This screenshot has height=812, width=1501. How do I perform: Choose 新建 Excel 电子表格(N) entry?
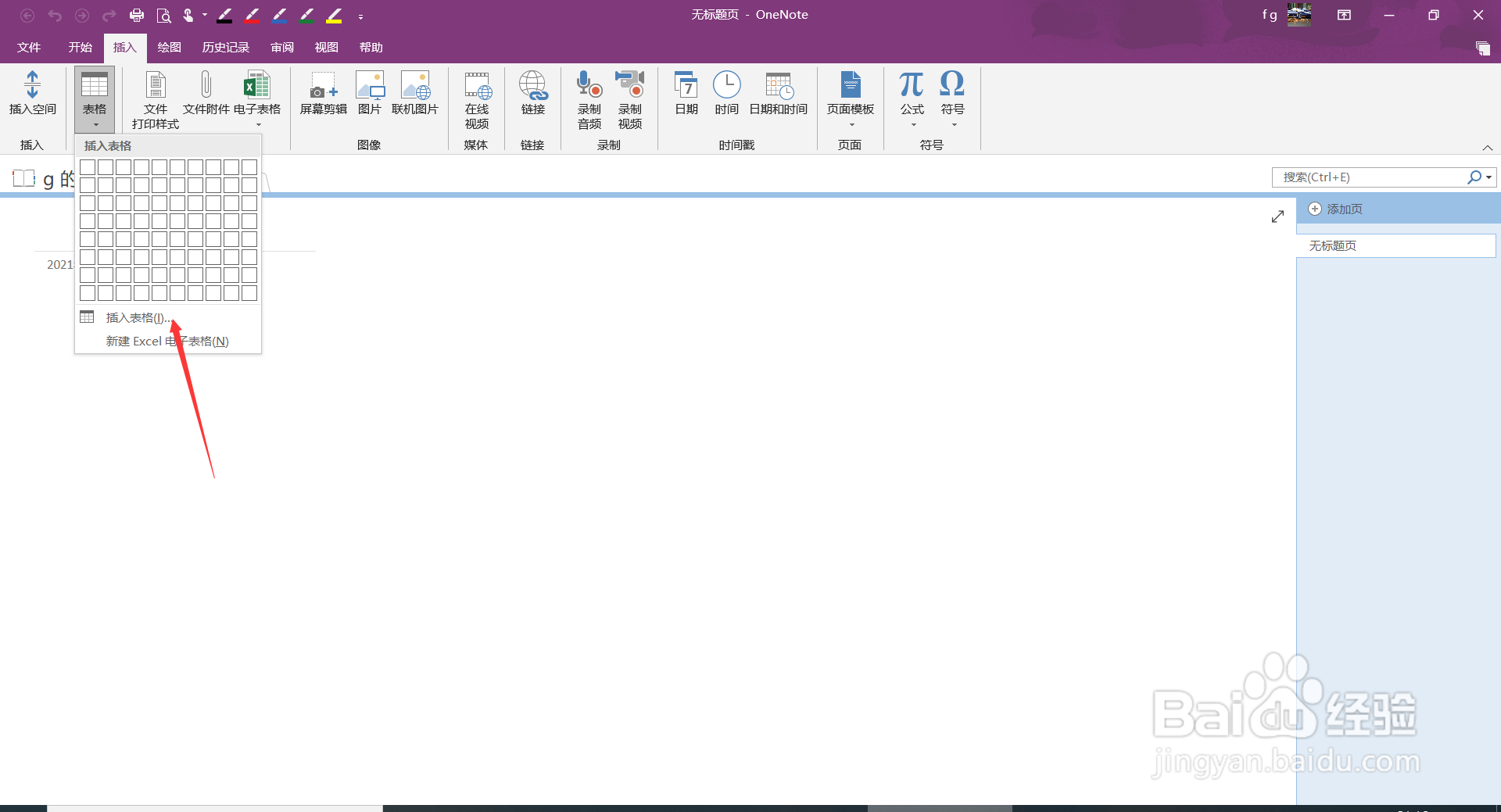point(168,342)
